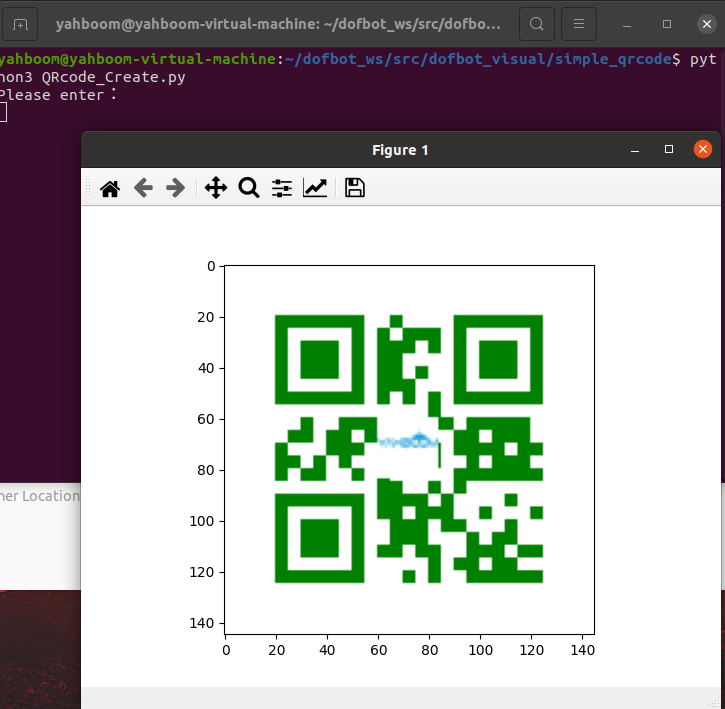Activate the Pan axes tool
The image size is (725, 709).
[216, 188]
